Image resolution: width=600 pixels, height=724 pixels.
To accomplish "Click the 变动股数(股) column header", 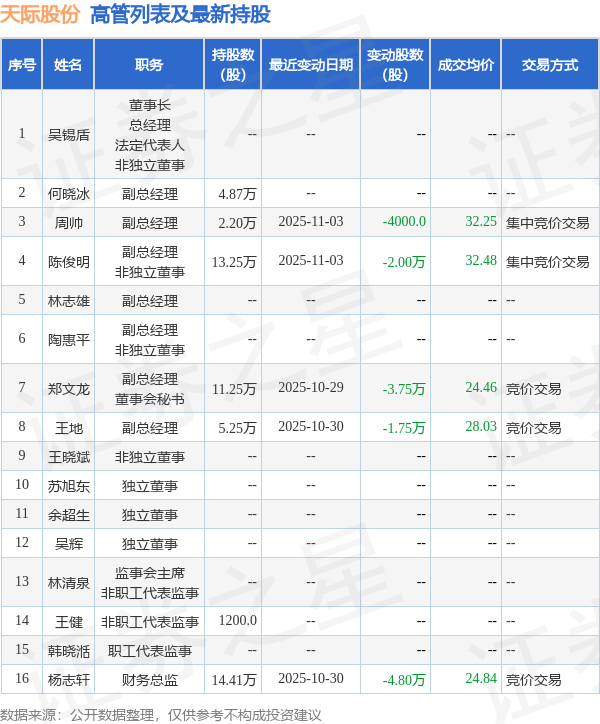I will click(x=395, y=65).
